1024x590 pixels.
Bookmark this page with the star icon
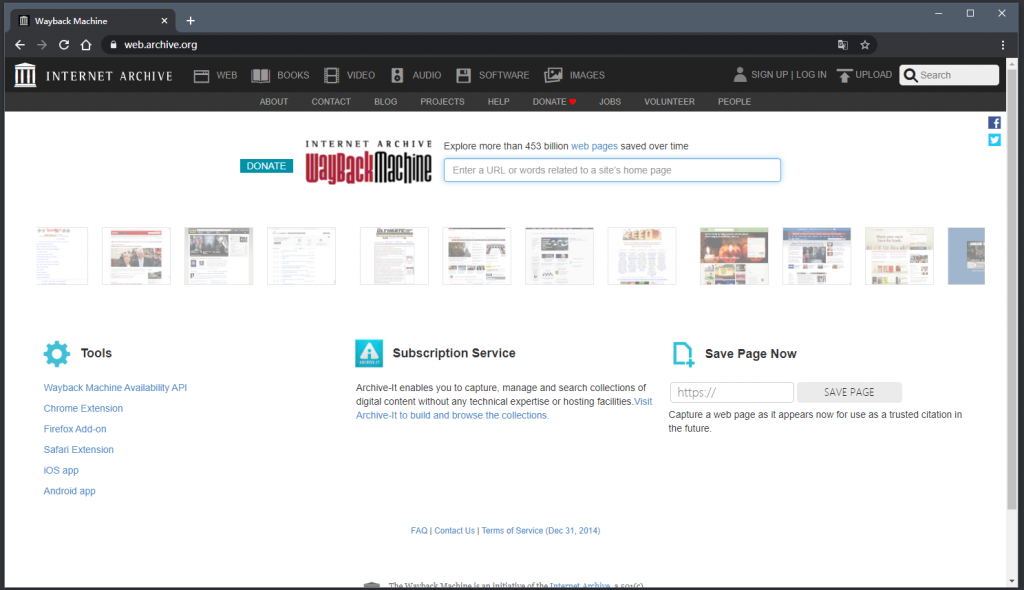point(865,45)
